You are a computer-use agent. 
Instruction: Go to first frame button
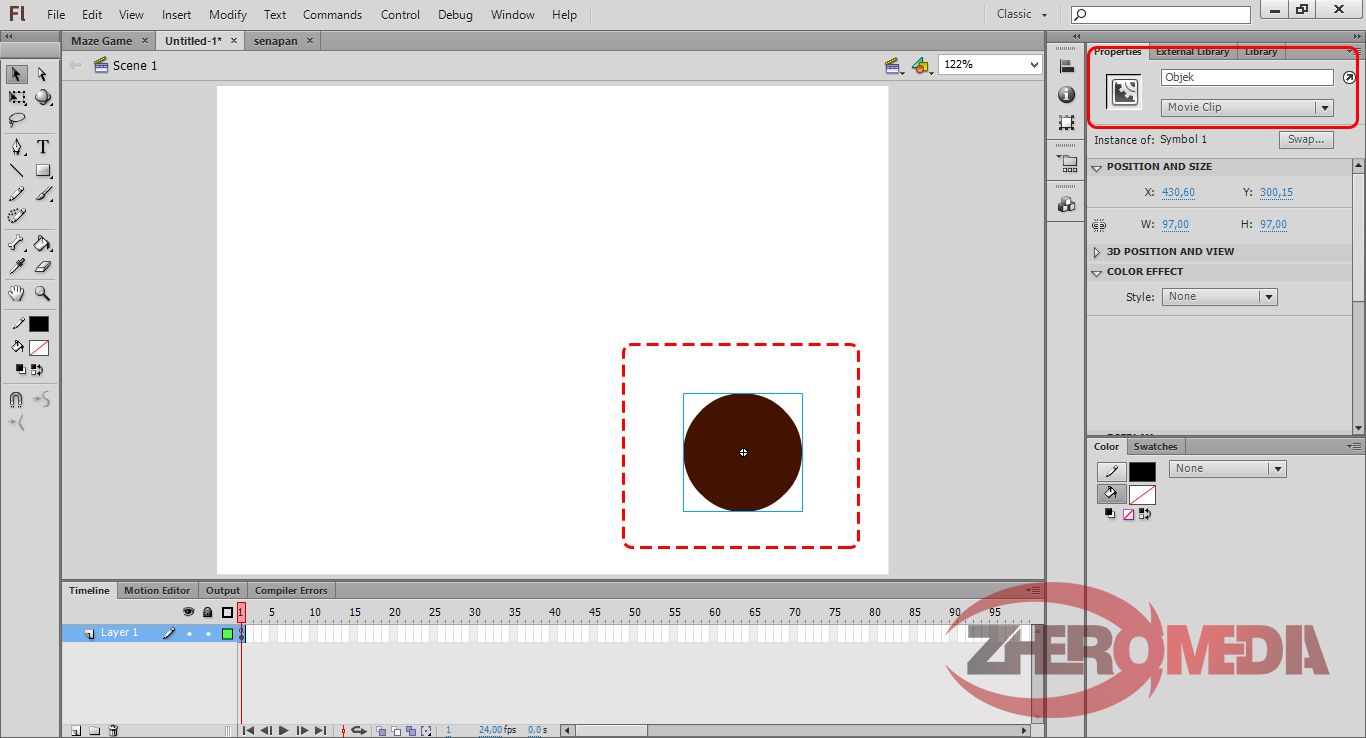pyautogui.click(x=247, y=731)
